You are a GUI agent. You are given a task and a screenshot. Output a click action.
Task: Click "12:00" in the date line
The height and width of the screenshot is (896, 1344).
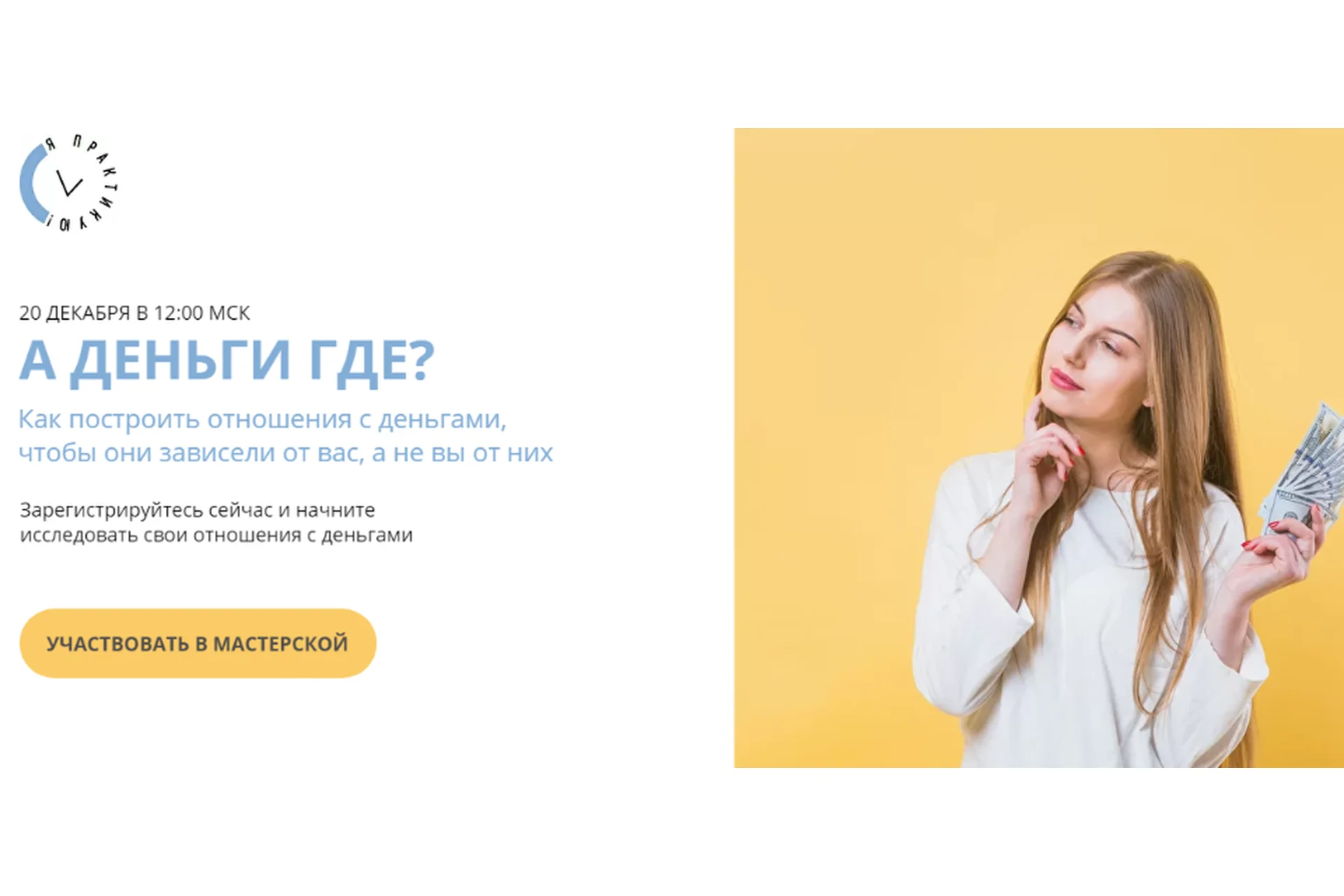178,313
